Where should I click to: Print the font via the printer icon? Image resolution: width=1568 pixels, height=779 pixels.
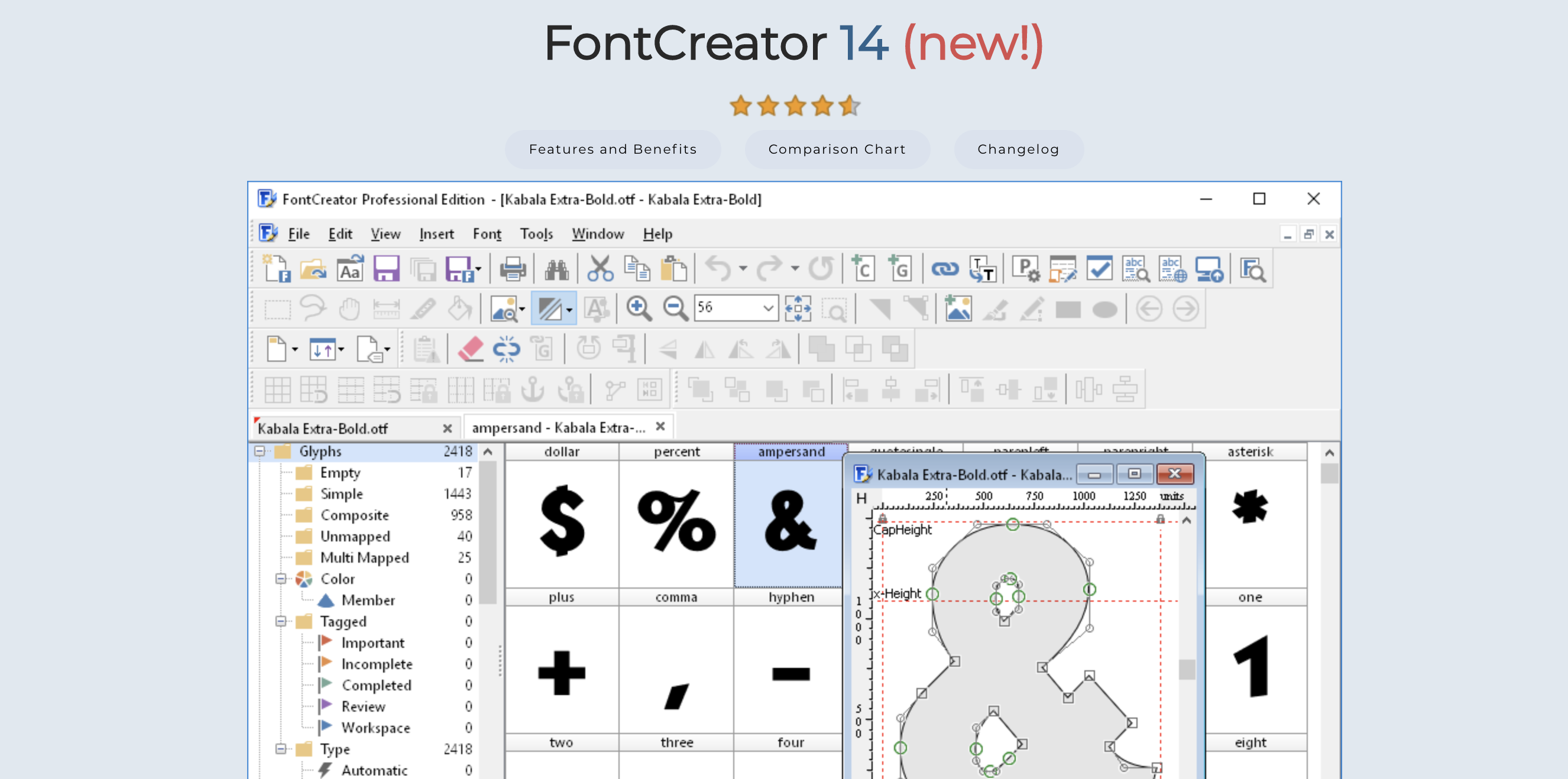pyautogui.click(x=513, y=268)
